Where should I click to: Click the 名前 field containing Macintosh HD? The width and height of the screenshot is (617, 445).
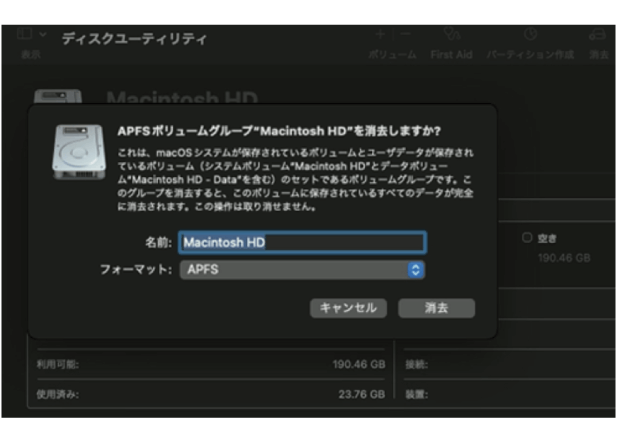point(301,242)
